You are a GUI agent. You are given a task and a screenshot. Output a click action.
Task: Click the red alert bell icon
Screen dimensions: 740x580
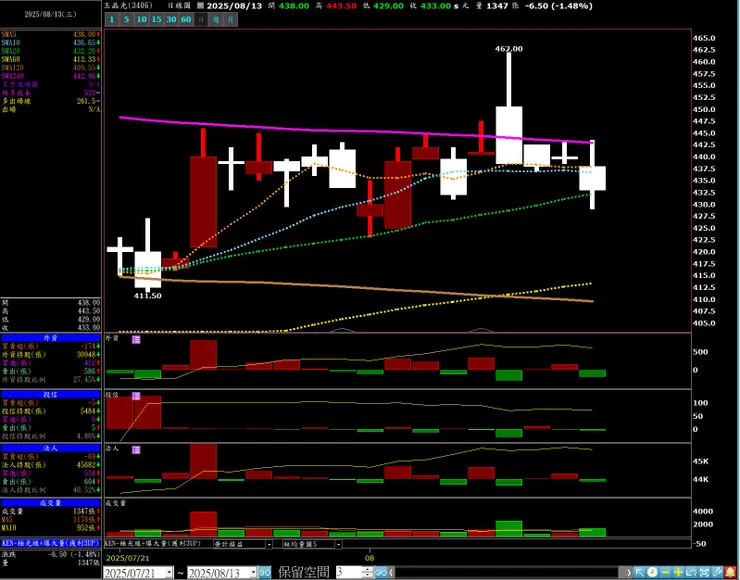click(730, 573)
